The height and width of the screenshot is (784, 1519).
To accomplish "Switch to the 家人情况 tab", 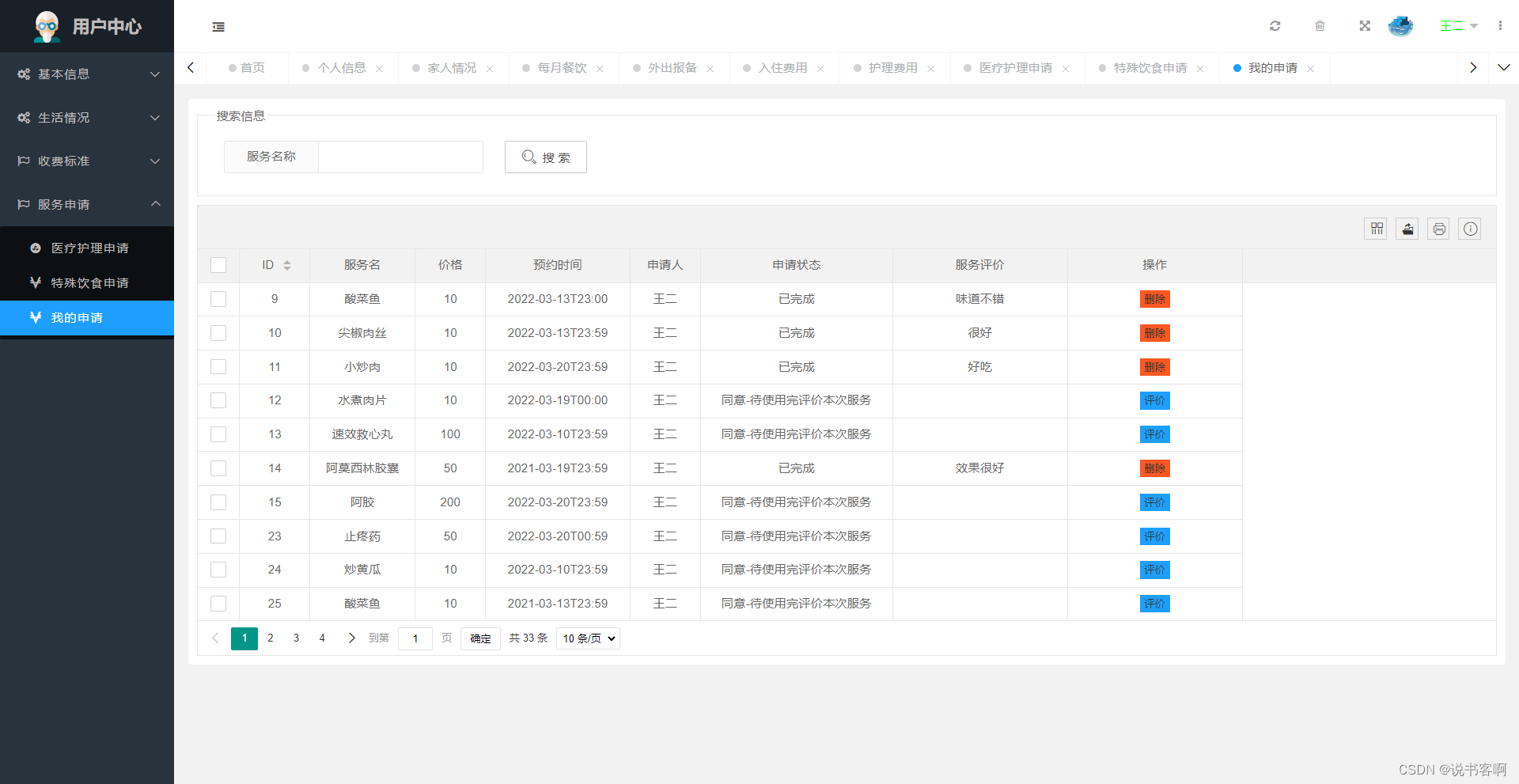I will [452, 68].
